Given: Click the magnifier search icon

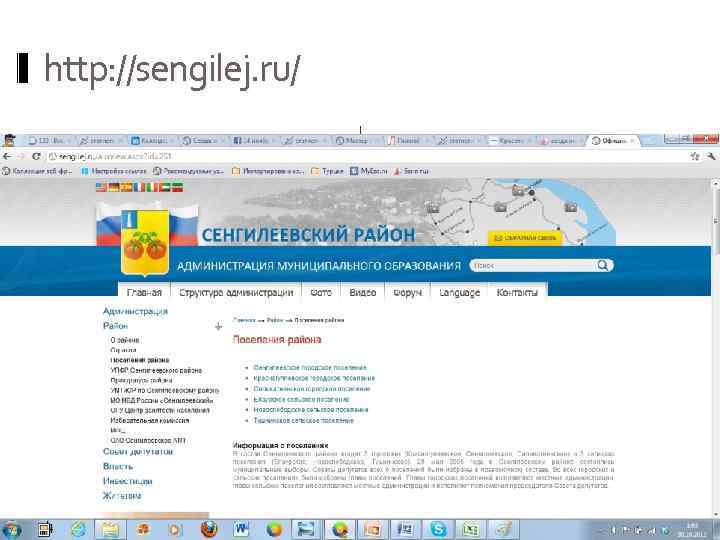Looking at the screenshot, I should [603, 265].
